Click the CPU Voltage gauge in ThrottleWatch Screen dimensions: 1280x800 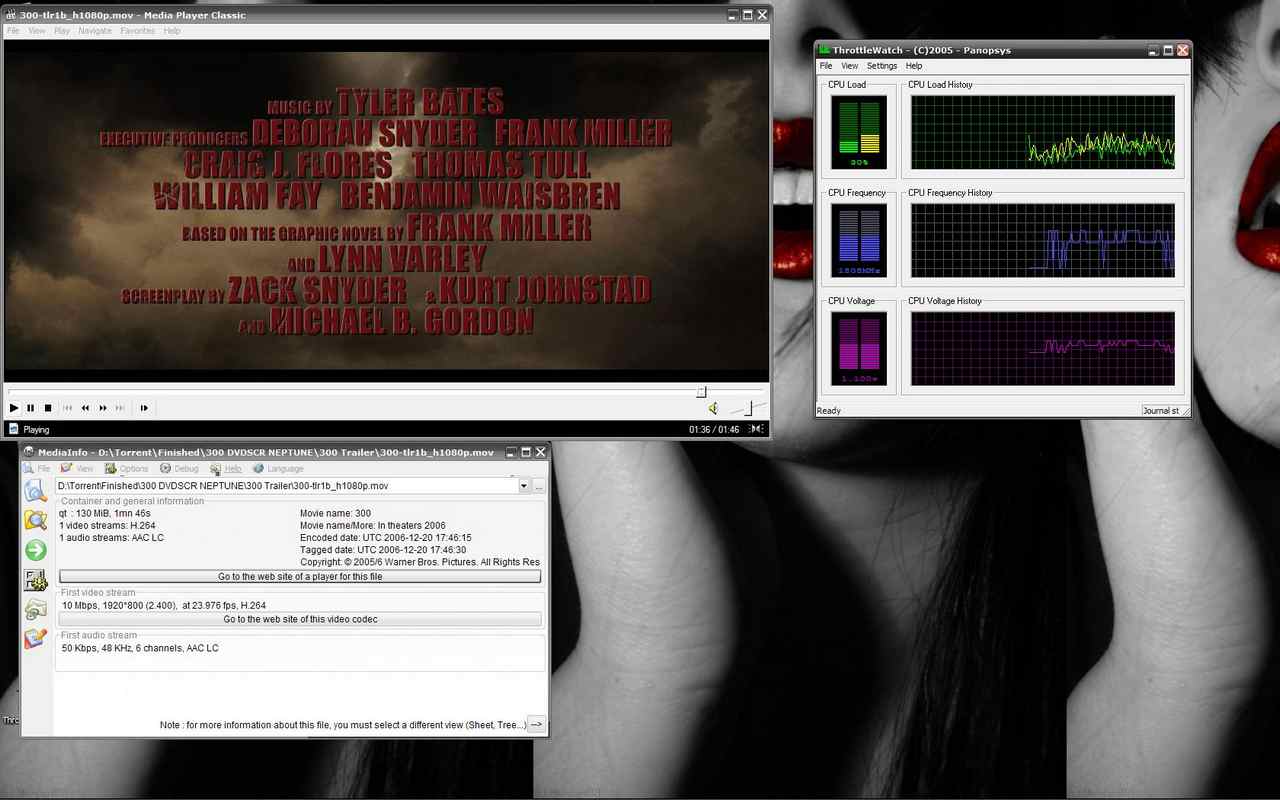(x=859, y=348)
